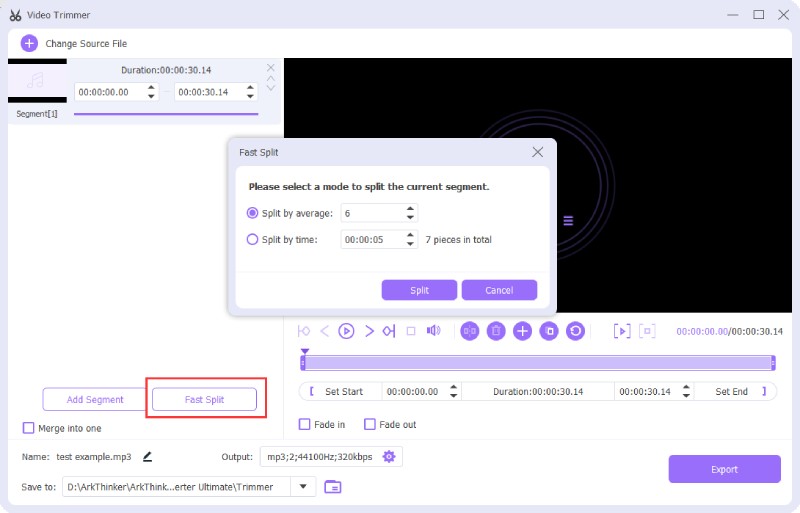Click the play segment bracket icon

point(622,331)
